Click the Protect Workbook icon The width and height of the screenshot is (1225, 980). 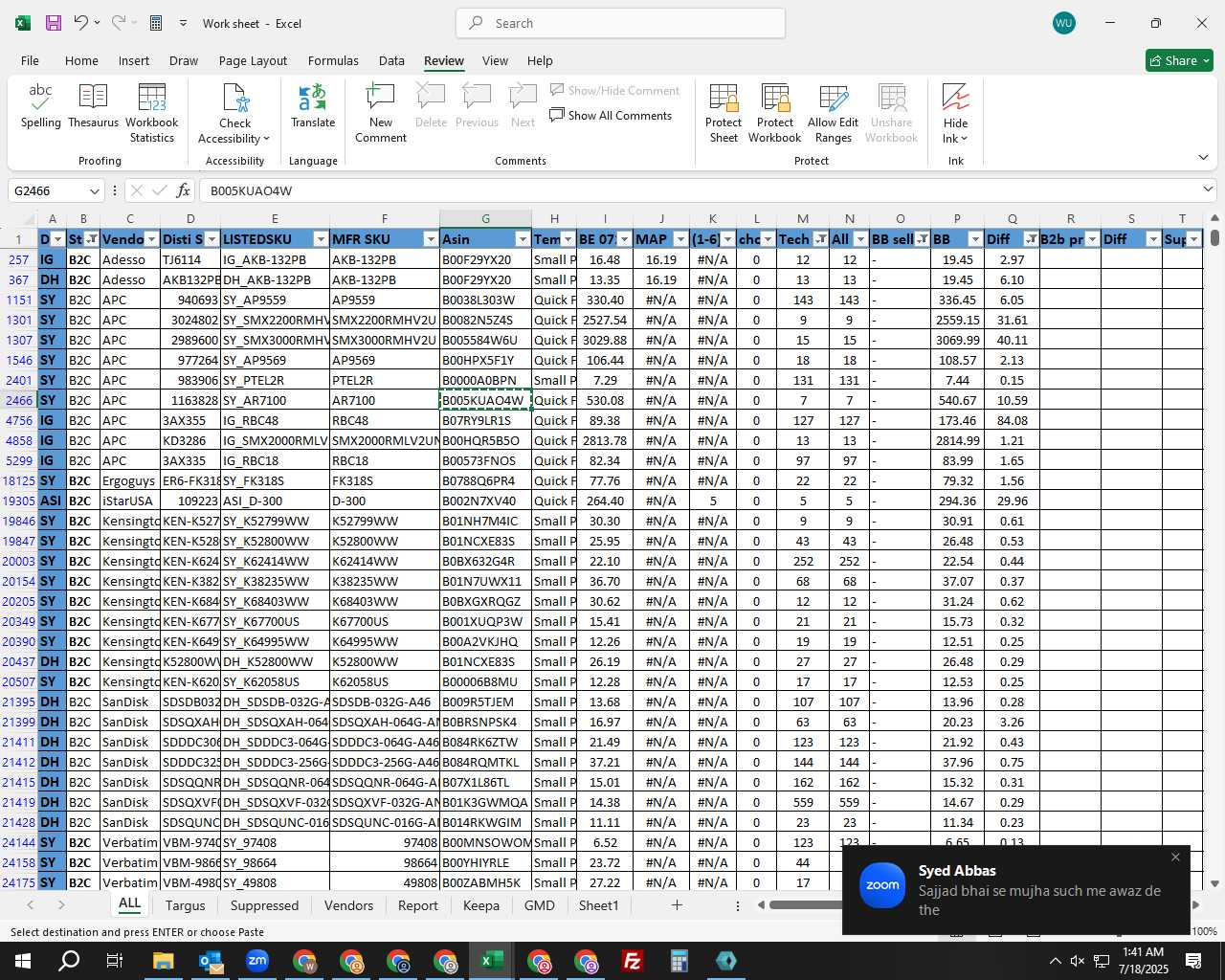(x=775, y=99)
